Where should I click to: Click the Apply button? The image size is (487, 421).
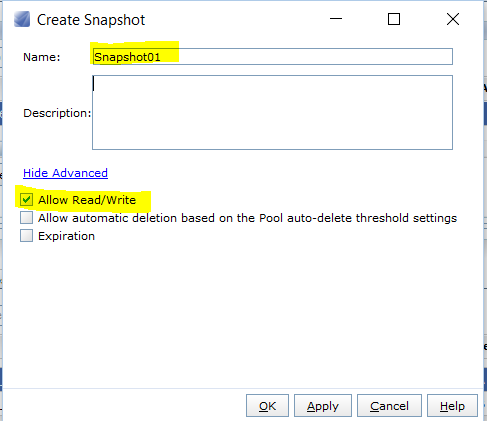pyautogui.click(x=323, y=406)
